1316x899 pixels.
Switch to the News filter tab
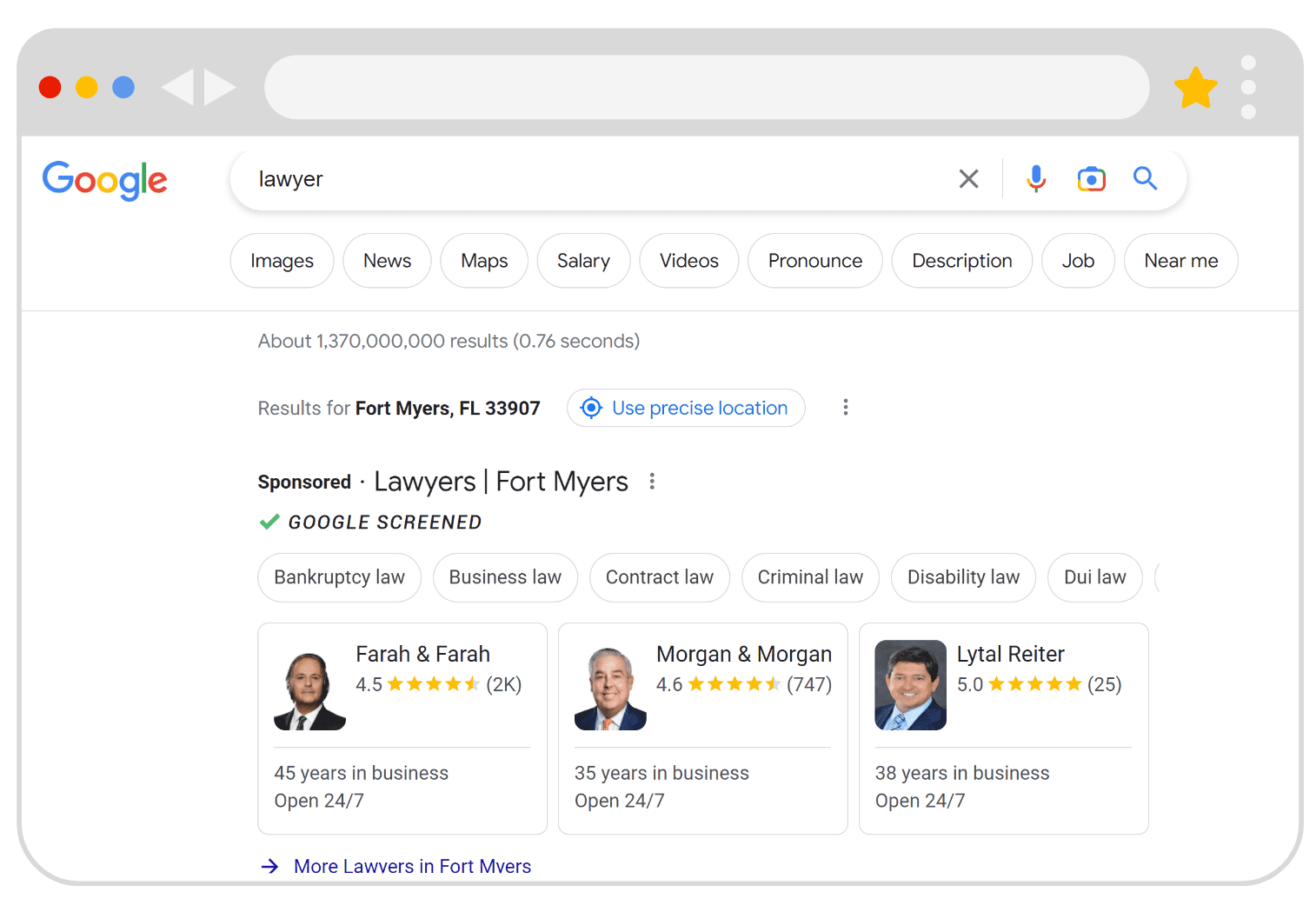point(387,261)
